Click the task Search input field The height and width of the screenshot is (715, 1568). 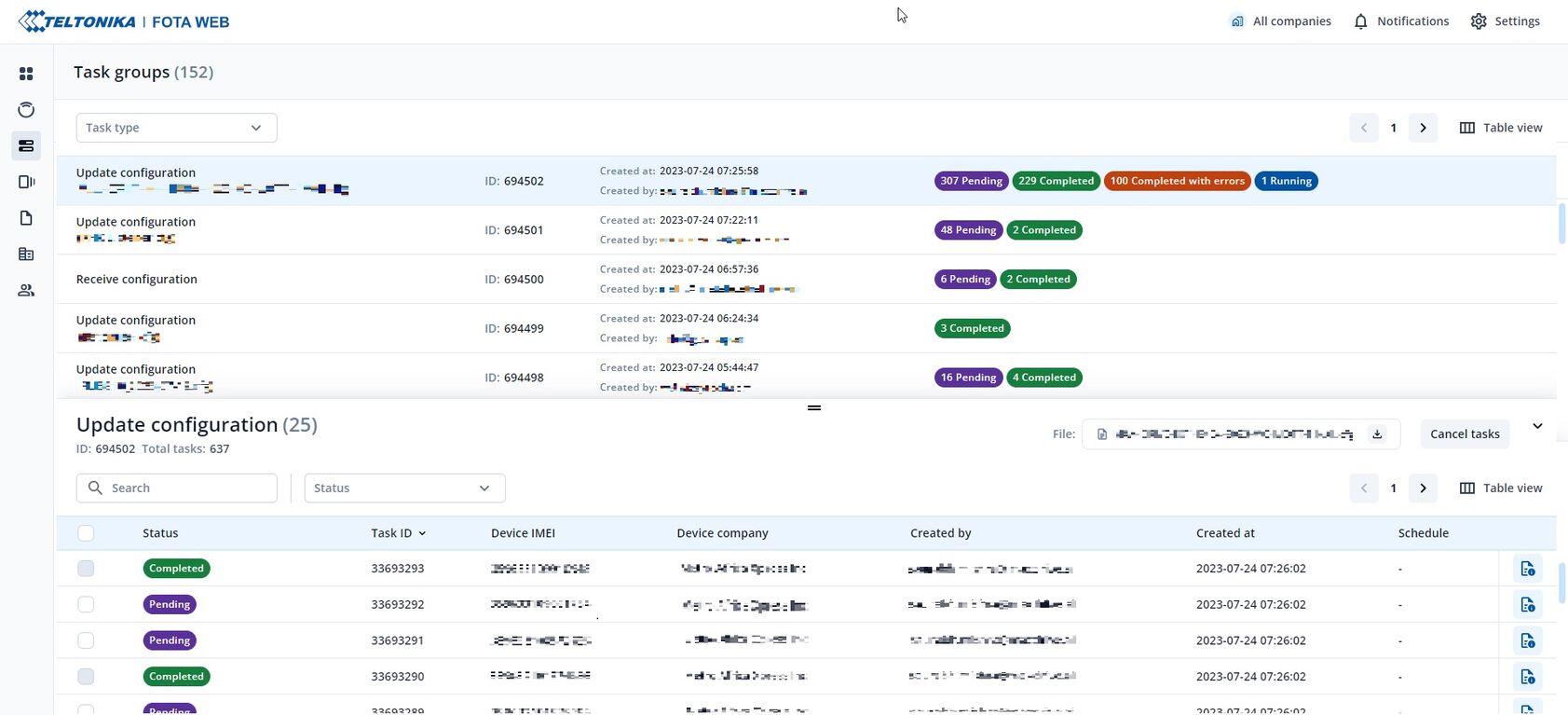coord(177,488)
